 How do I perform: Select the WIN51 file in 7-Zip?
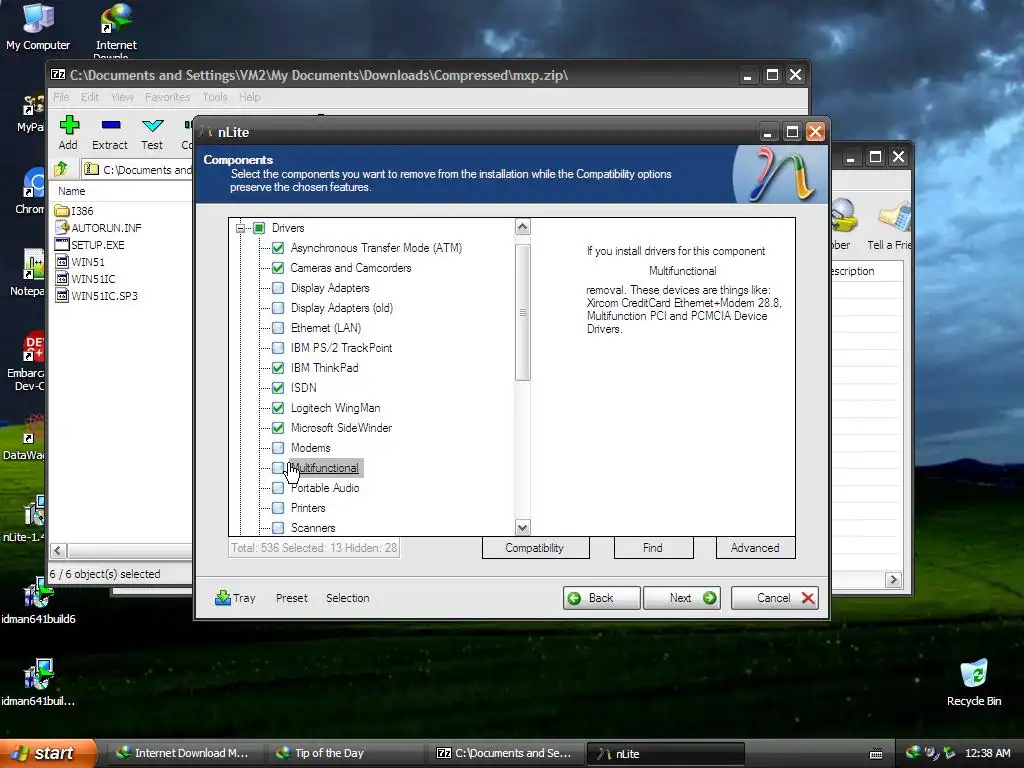(80, 262)
